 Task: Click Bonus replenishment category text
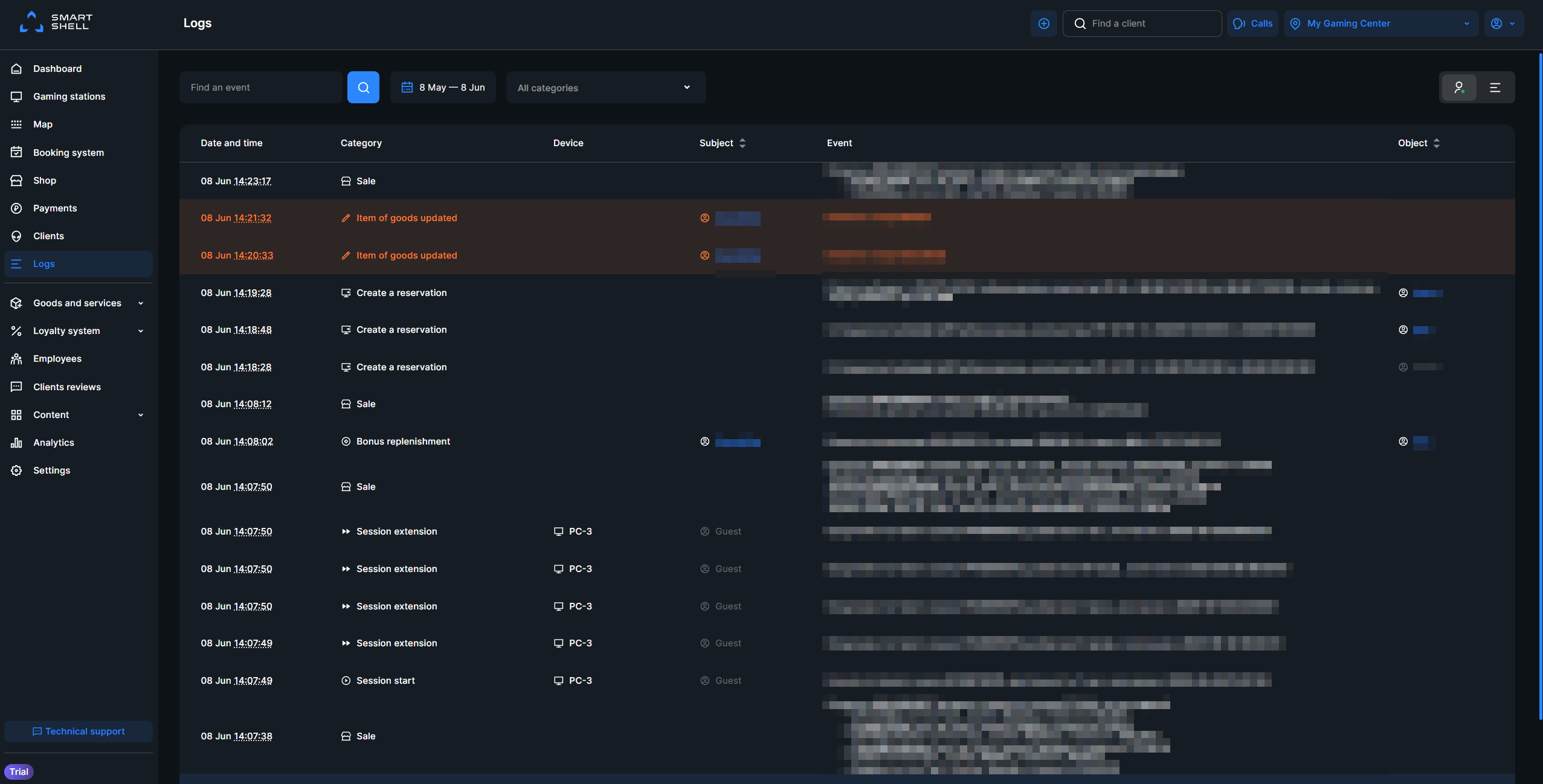pos(403,442)
